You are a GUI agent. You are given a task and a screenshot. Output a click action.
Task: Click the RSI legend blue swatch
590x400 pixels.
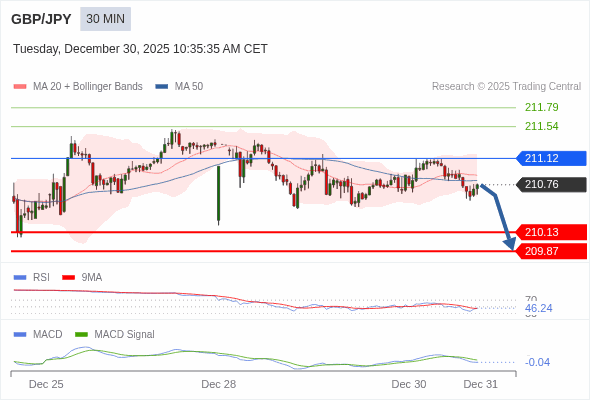[x=20, y=278]
